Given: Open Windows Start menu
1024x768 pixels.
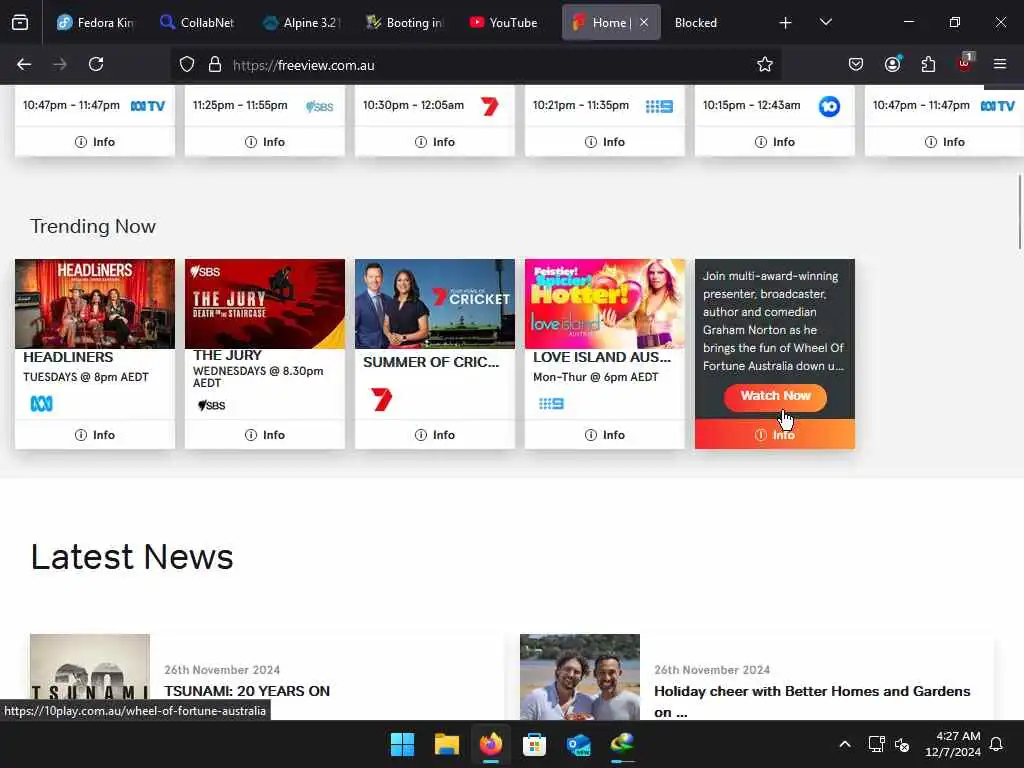Looking at the screenshot, I should tap(402, 744).
